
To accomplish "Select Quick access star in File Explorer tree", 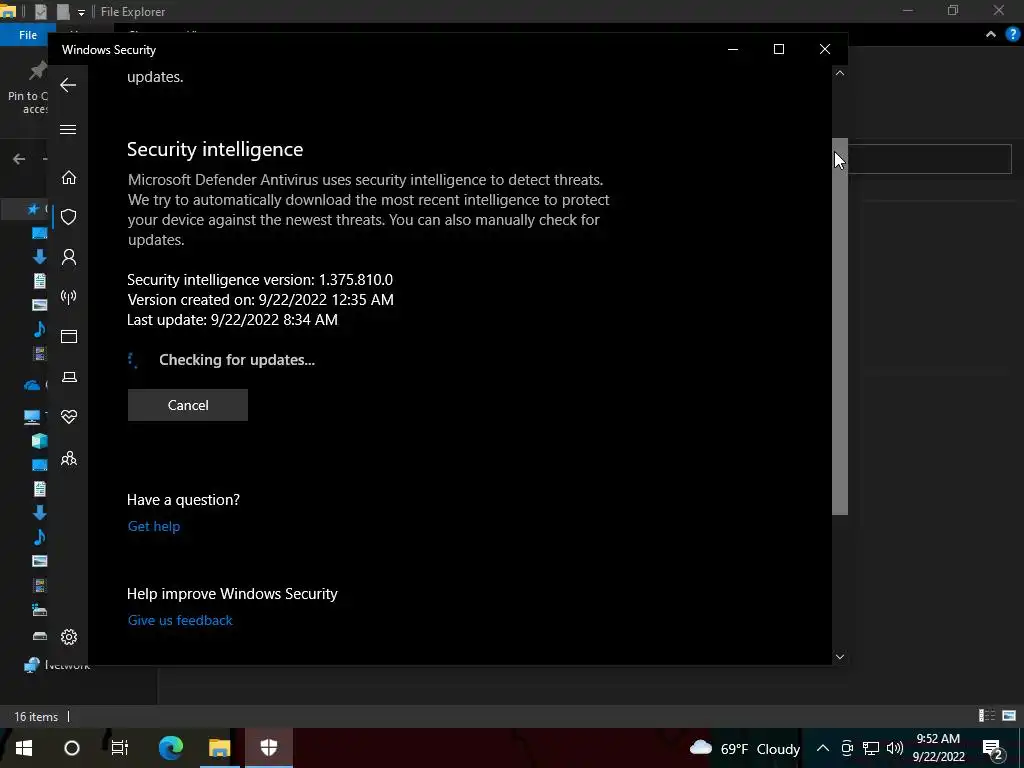I will point(34,209).
